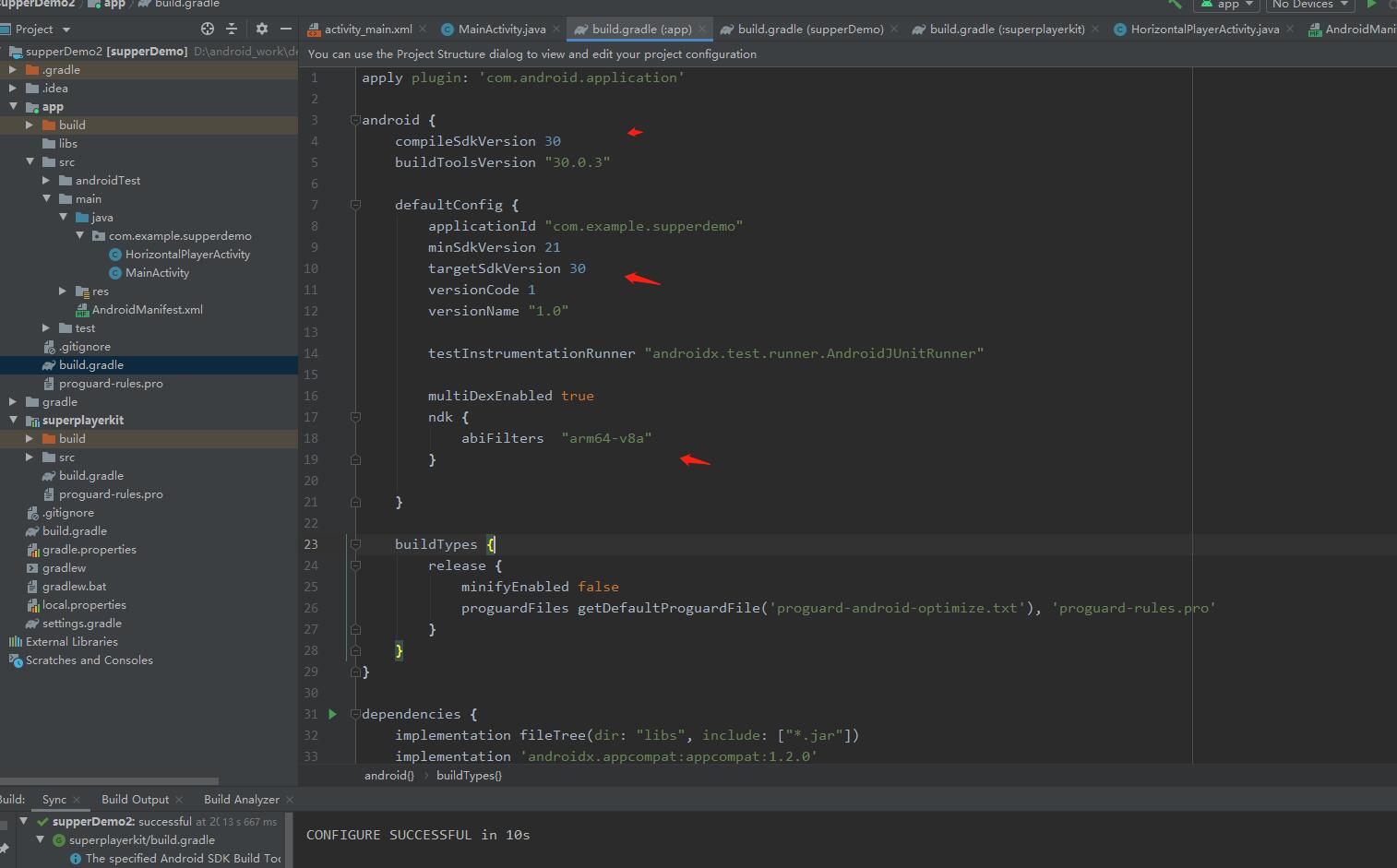1397x868 pixels.
Task: Expand the app build folder
Action: click(30, 125)
